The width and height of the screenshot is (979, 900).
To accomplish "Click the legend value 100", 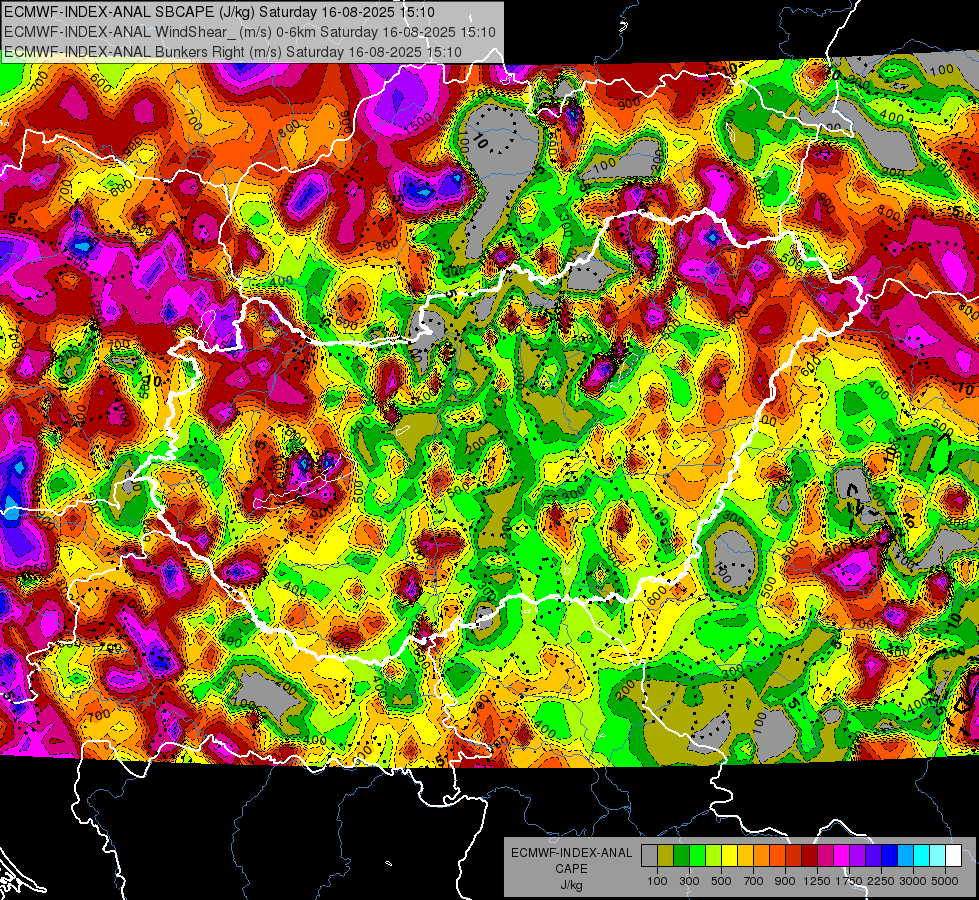I will tap(657, 881).
